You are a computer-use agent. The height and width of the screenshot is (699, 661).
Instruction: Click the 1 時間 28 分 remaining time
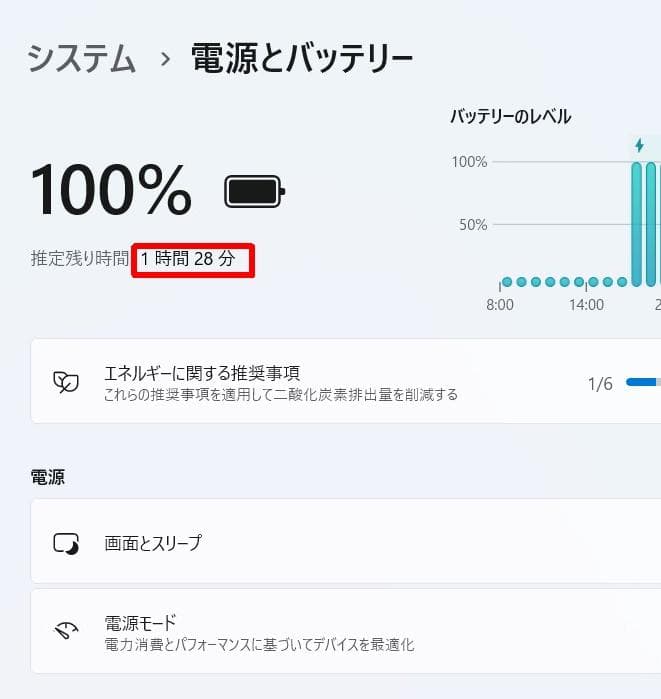point(188,259)
